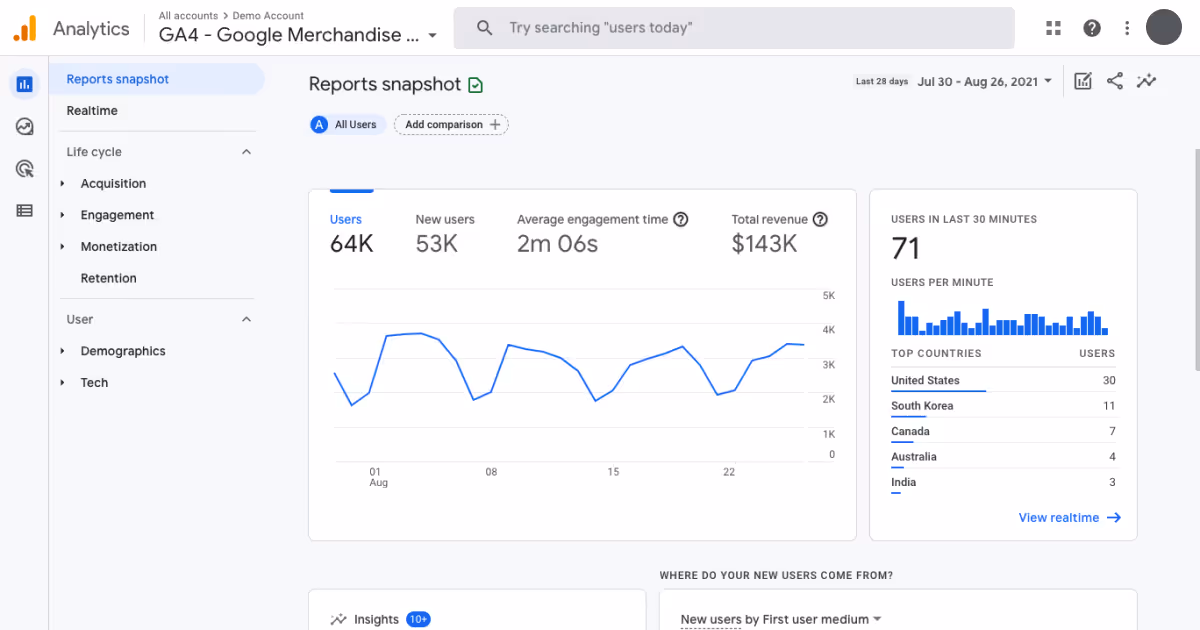
Task: Collapse the Life cycle section chevron
Action: 247,152
